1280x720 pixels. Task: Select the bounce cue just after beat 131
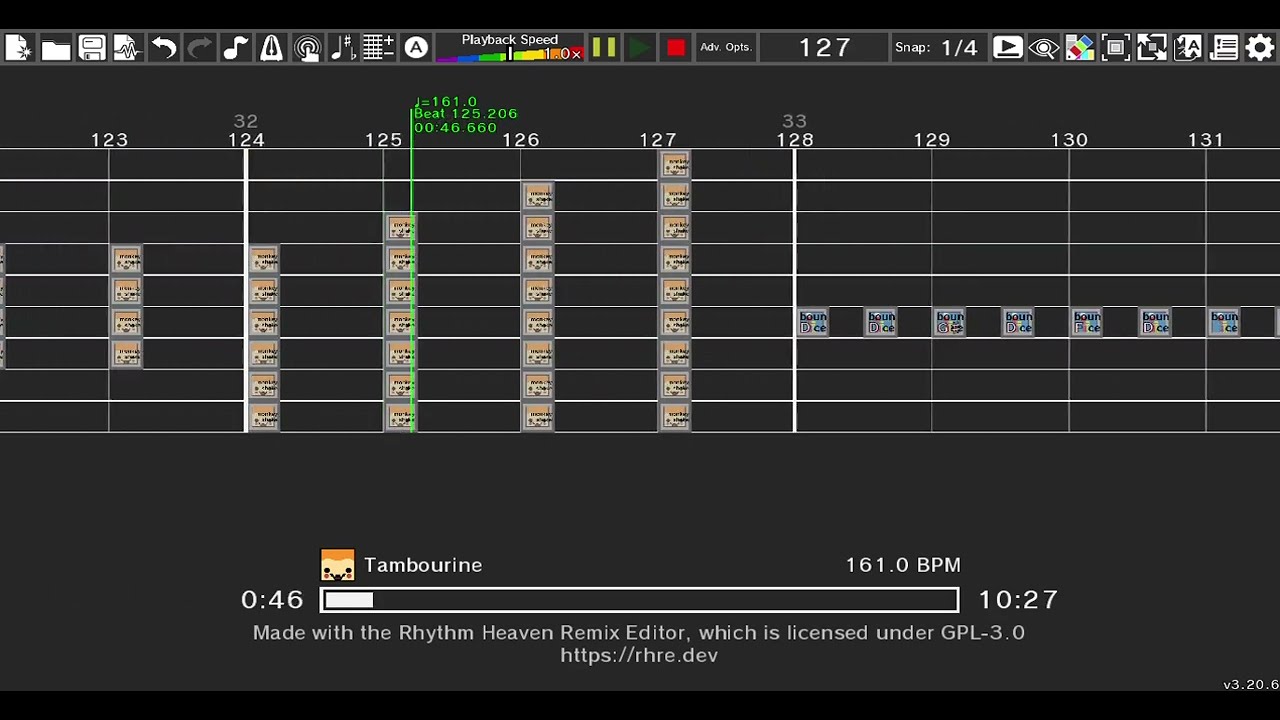pos(1224,322)
